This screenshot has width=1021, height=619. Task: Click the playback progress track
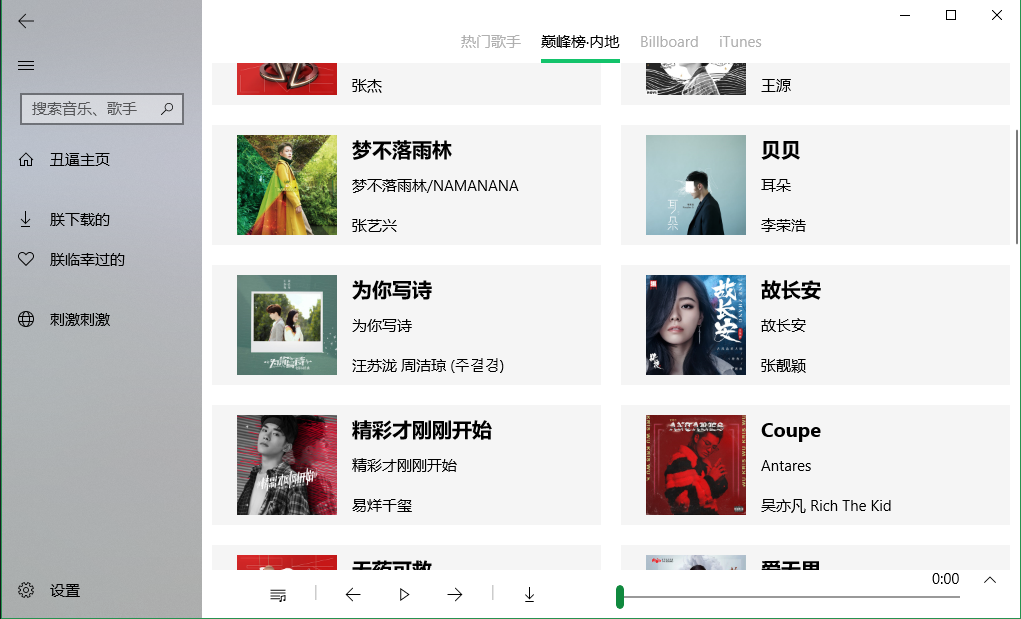point(789,596)
